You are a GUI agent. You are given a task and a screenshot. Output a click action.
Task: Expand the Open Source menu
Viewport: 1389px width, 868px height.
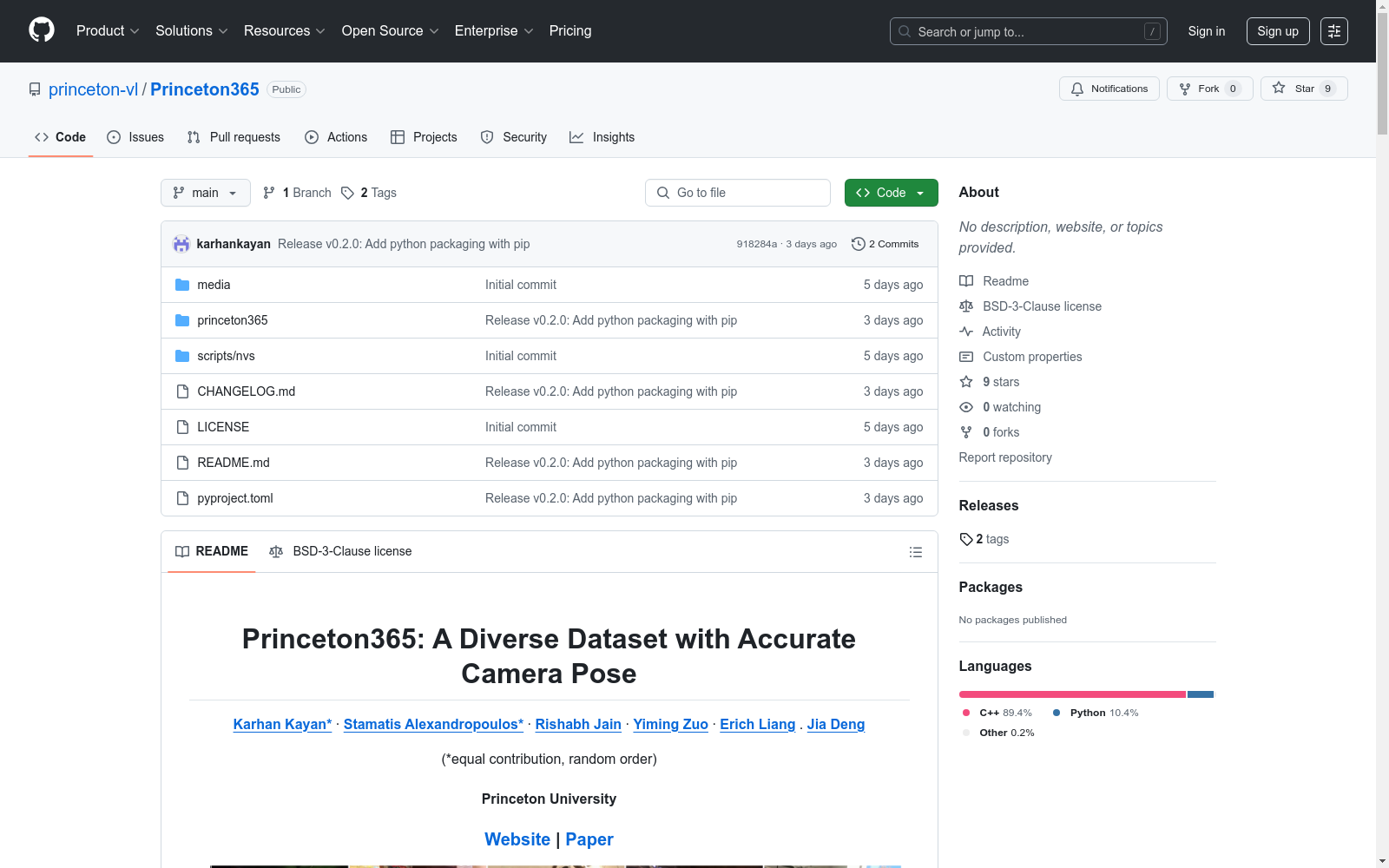(x=391, y=31)
